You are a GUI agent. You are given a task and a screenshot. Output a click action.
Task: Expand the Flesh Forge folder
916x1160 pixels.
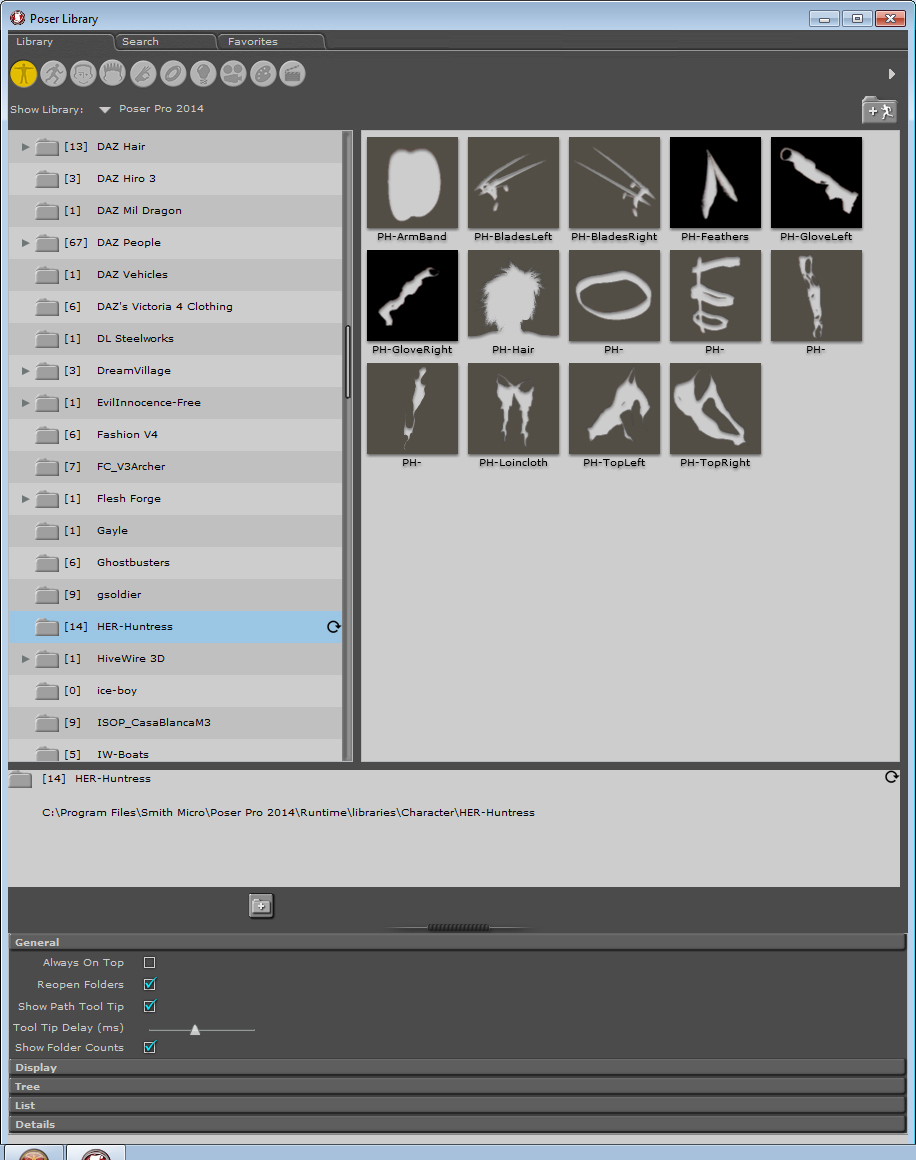(x=25, y=499)
